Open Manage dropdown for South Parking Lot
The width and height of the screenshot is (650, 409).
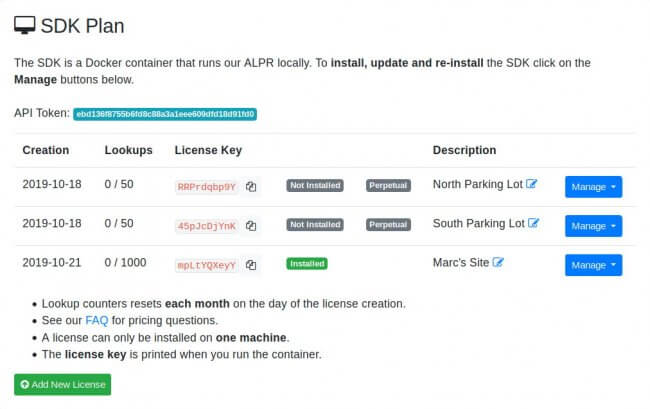pos(593,226)
